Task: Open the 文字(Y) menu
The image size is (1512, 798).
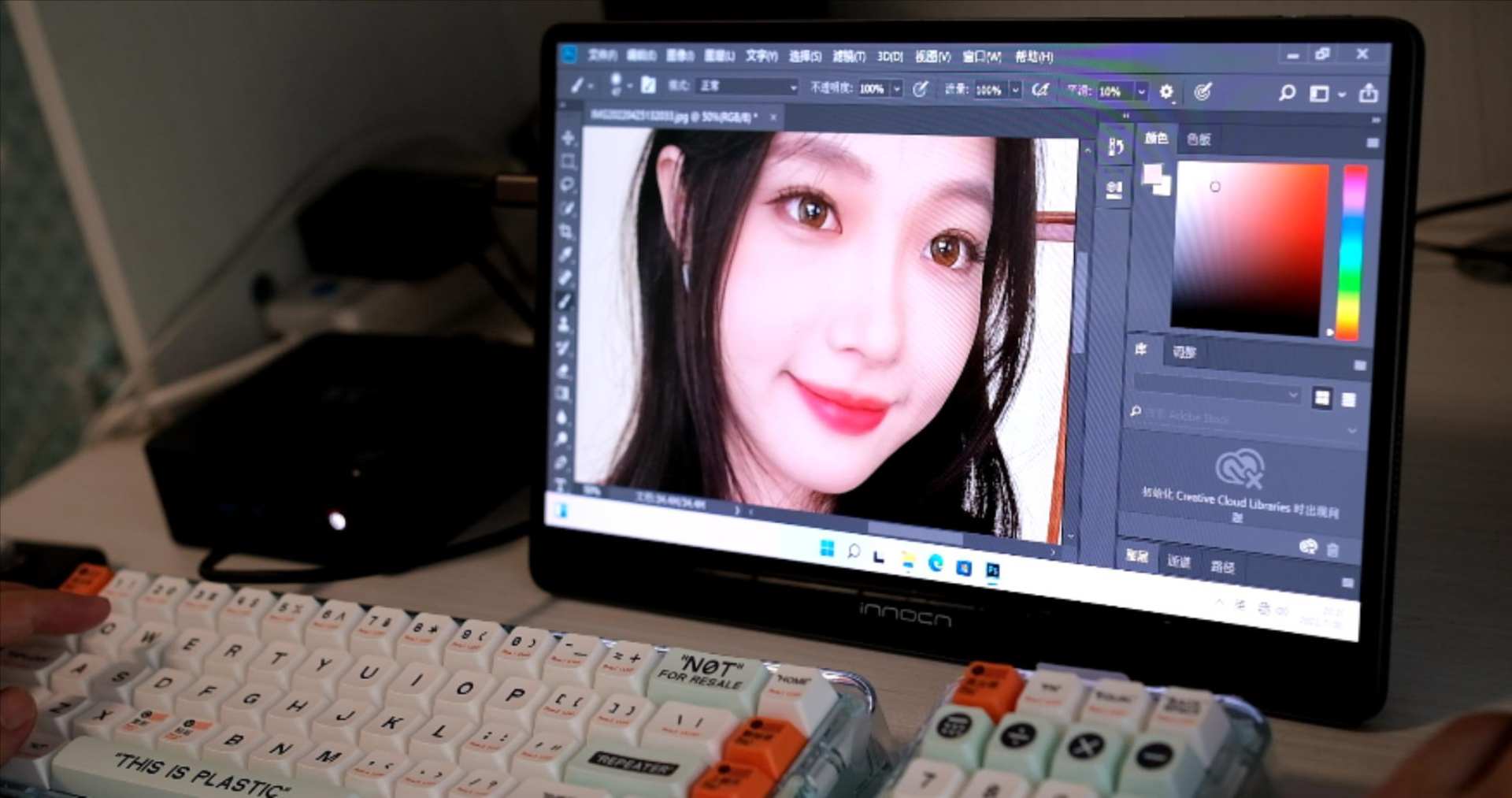Action: point(762,55)
